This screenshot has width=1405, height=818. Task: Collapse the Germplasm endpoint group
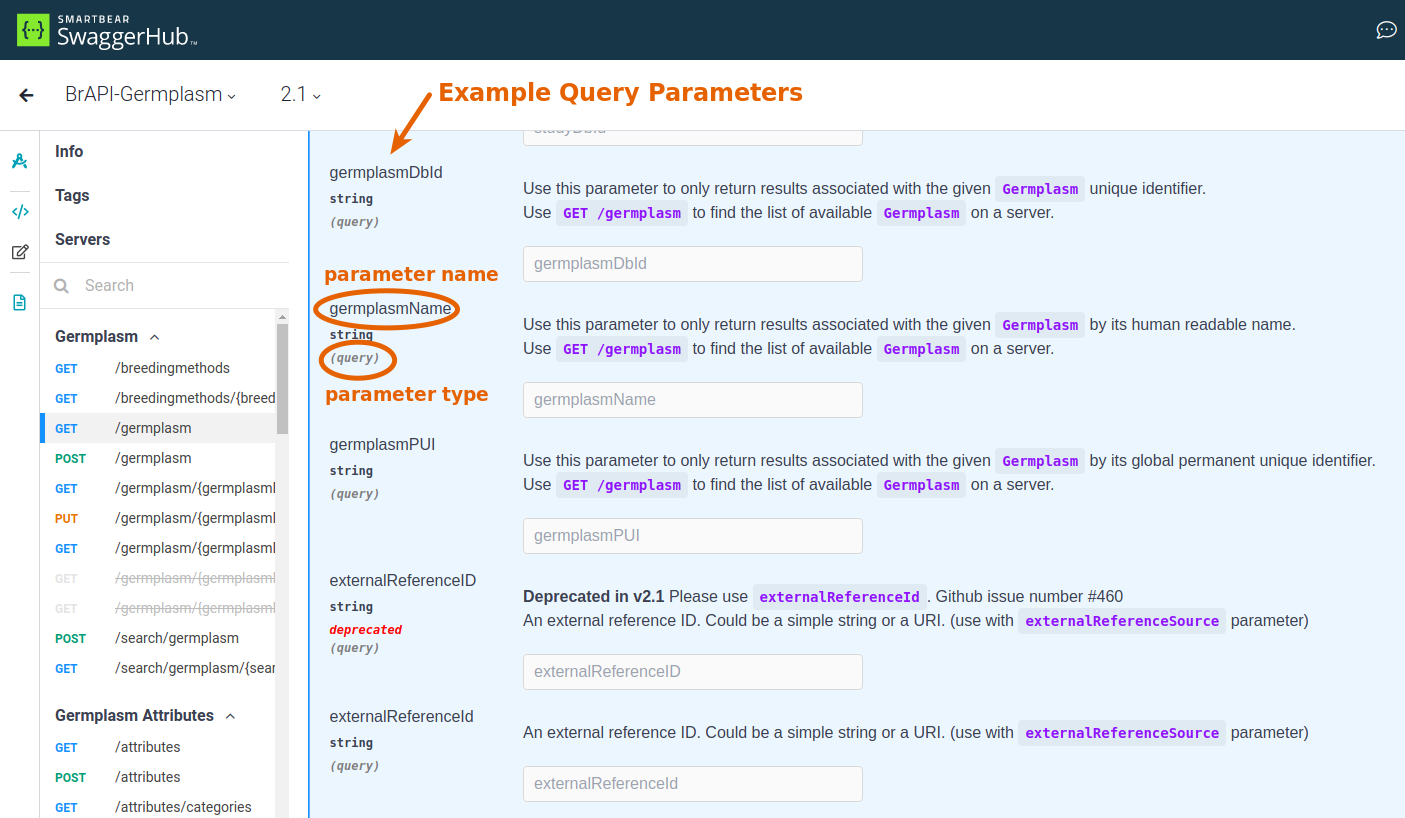pos(154,338)
